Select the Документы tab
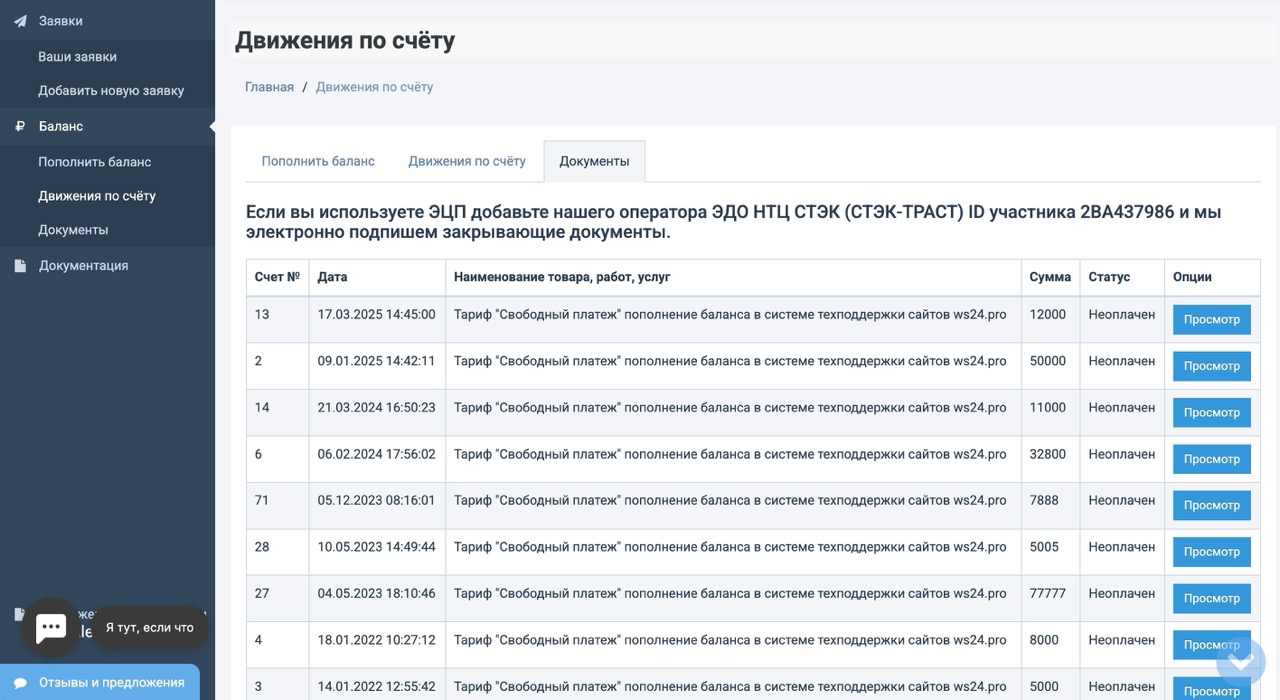Image resolution: width=1280 pixels, height=700 pixels. coord(594,161)
